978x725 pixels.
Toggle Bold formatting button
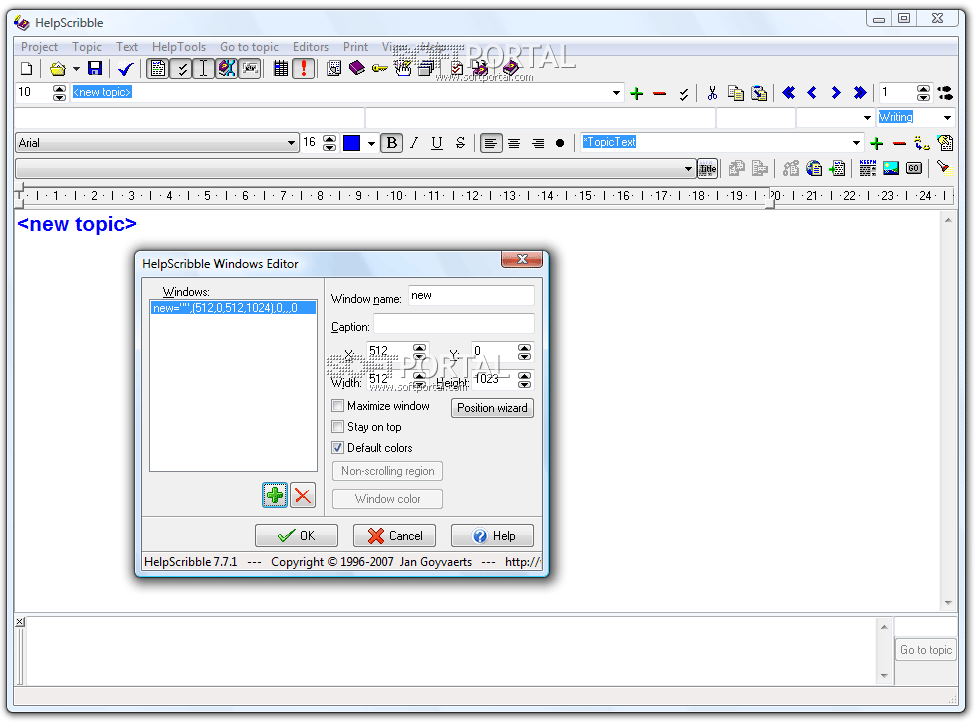tap(392, 143)
